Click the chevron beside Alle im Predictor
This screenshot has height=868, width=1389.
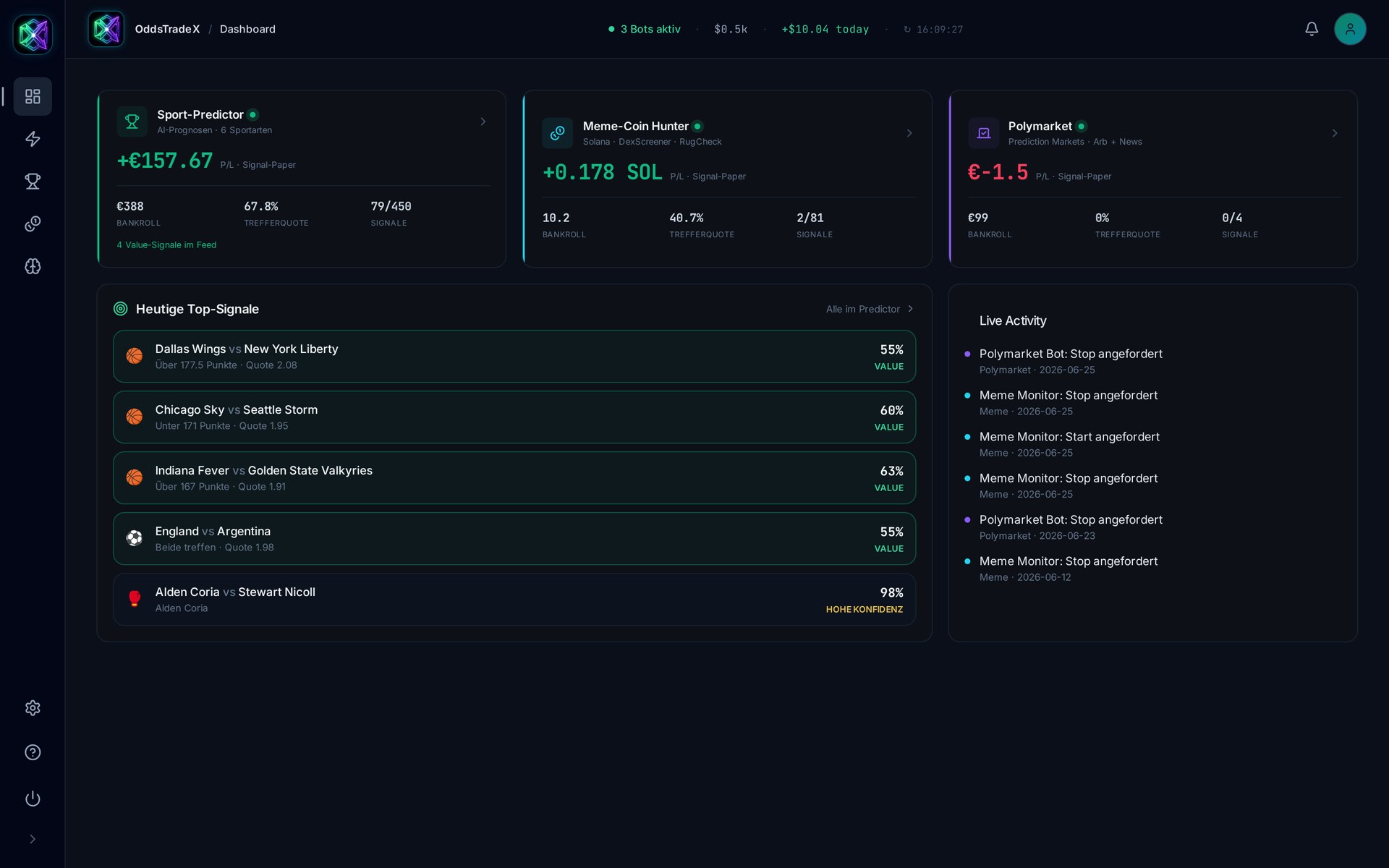point(910,309)
